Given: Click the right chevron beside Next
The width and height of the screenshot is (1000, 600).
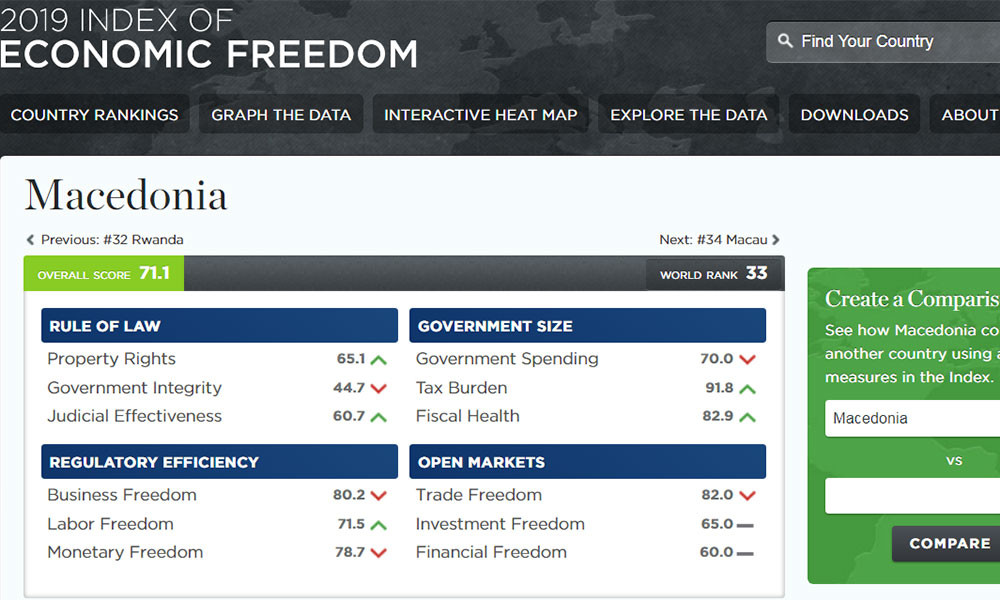Looking at the screenshot, I should [776, 240].
